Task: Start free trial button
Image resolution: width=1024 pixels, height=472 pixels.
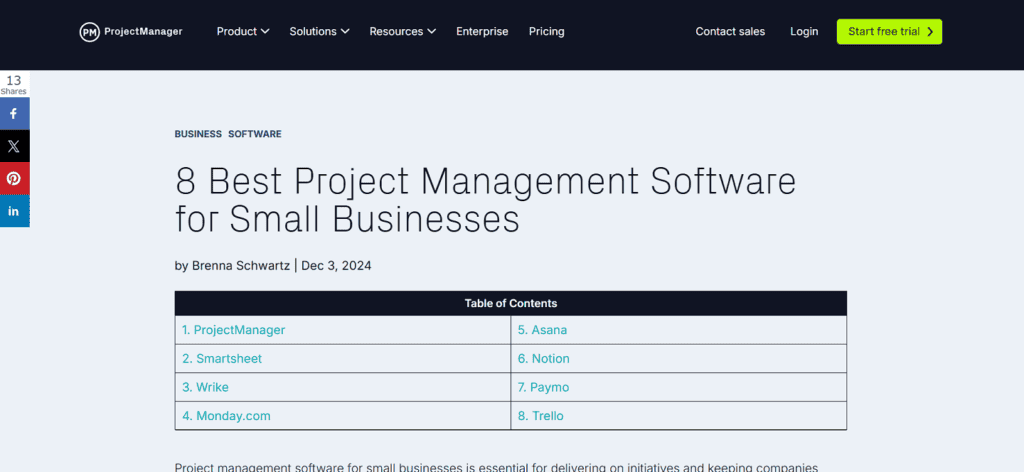Action: 889,31
